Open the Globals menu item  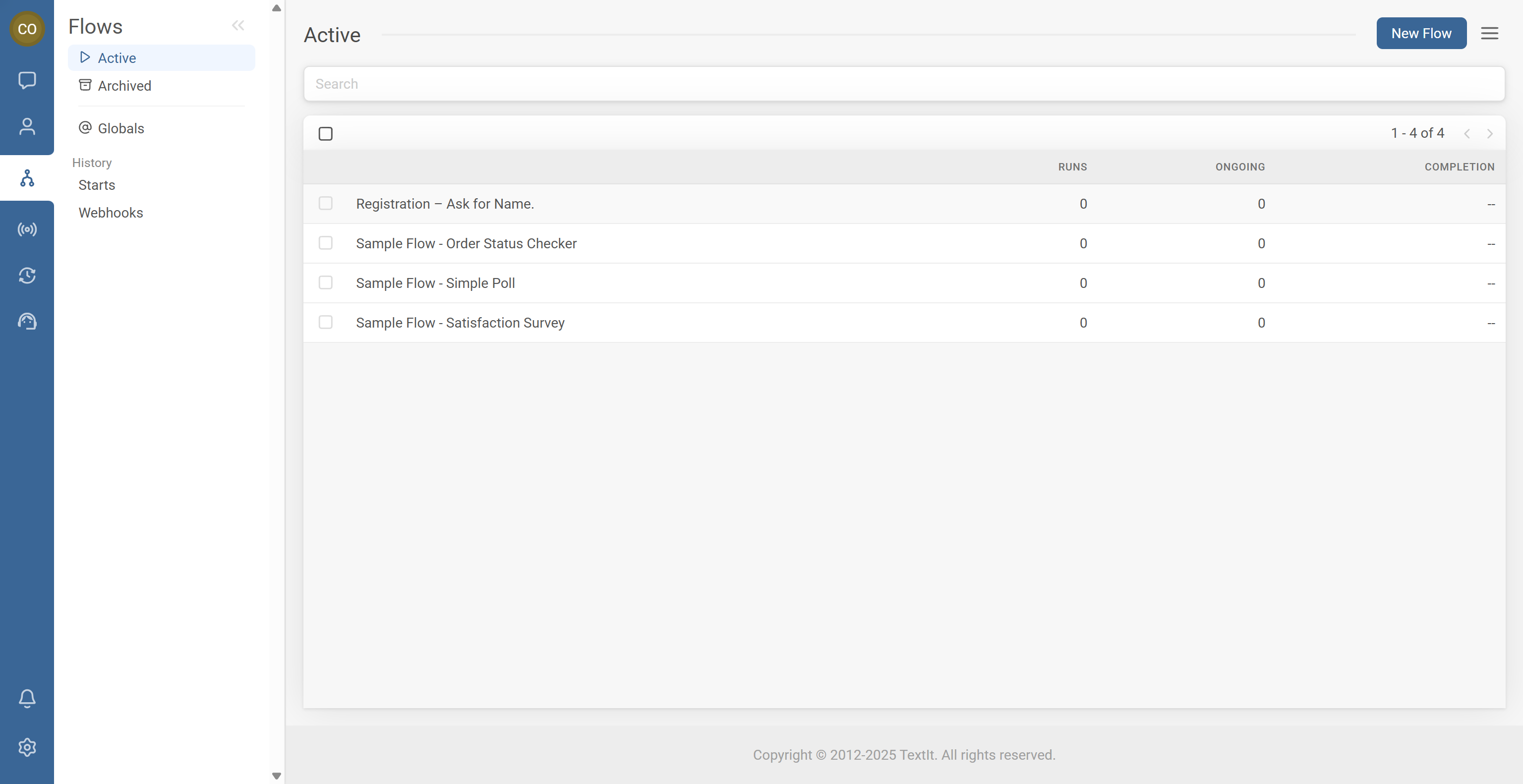pyautogui.click(x=120, y=128)
